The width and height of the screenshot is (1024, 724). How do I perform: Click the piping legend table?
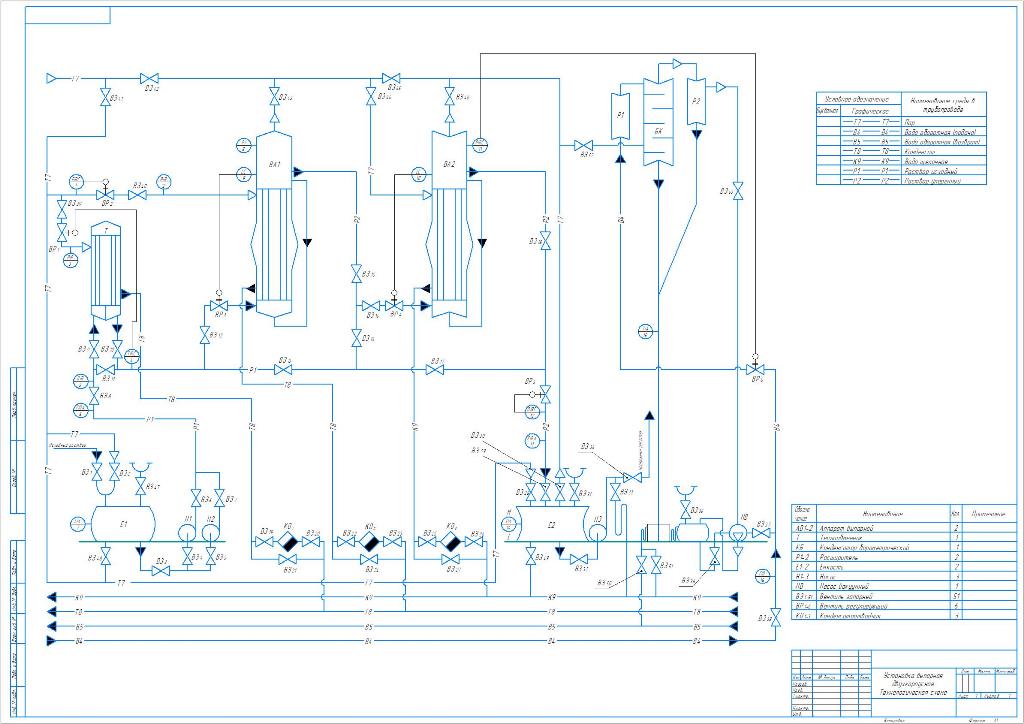coord(901,138)
